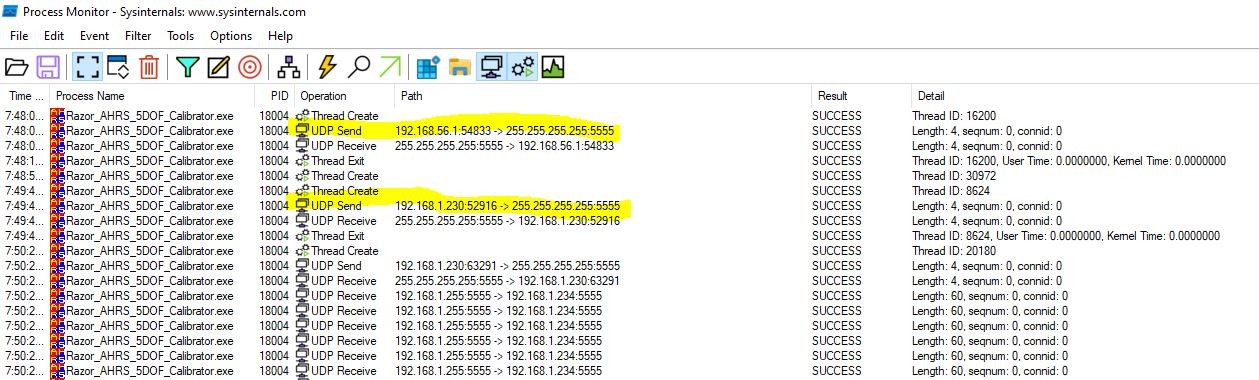1259x380 pixels.
Task: Toggle the Autoscroll icon
Action: coord(118,67)
